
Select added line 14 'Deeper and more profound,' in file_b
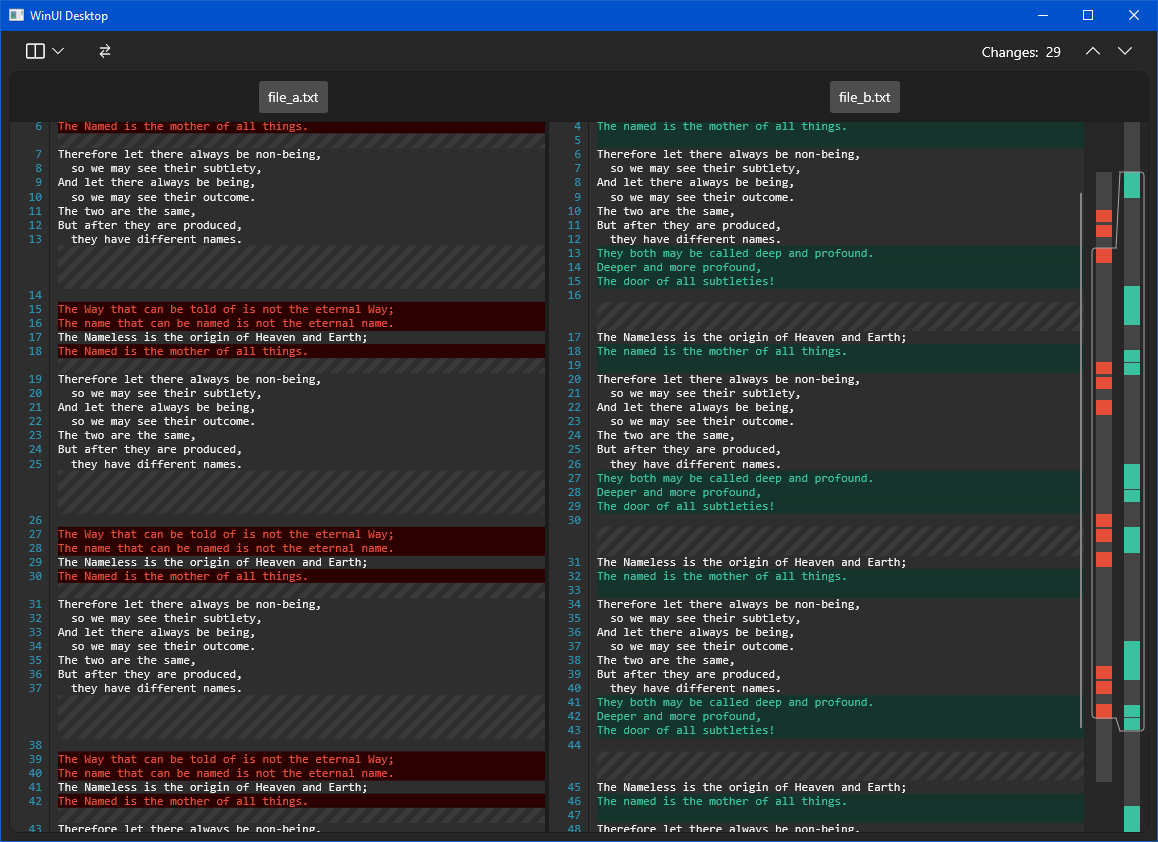click(840, 267)
